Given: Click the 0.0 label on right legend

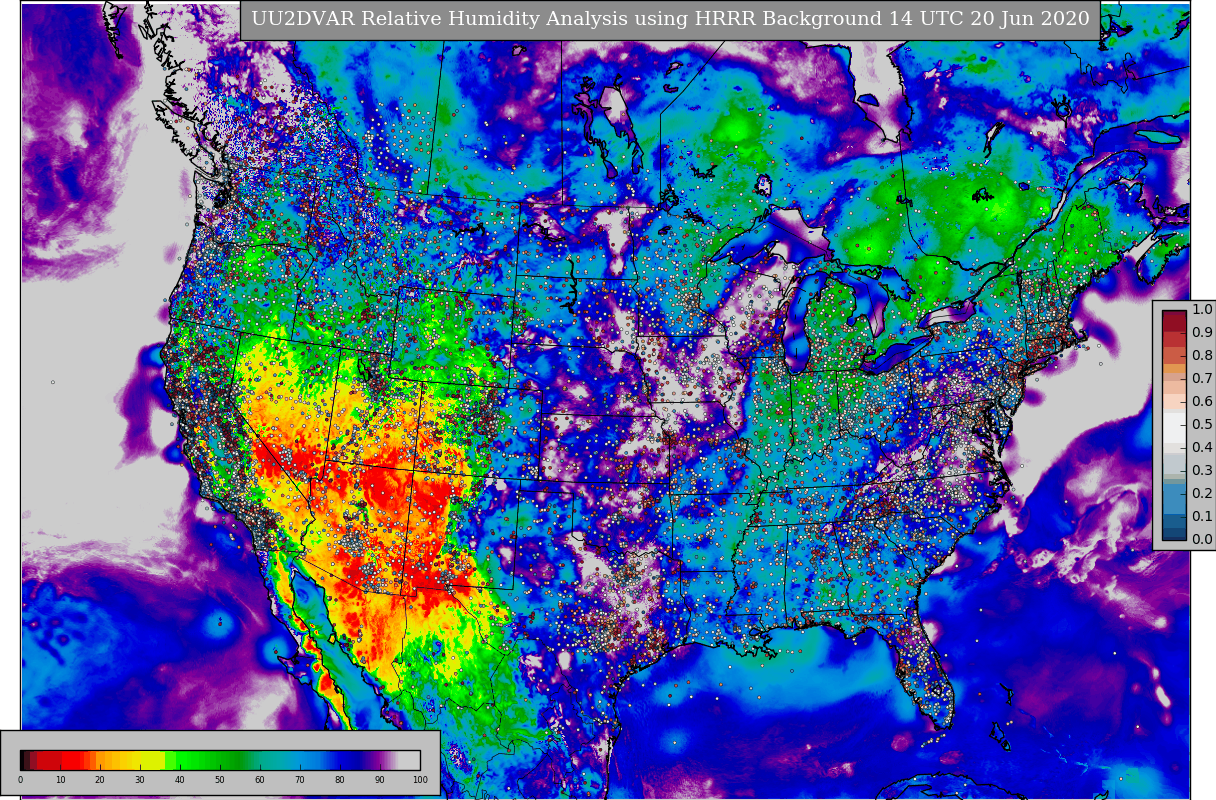Looking at the screenshot, I should (1202, 540).
